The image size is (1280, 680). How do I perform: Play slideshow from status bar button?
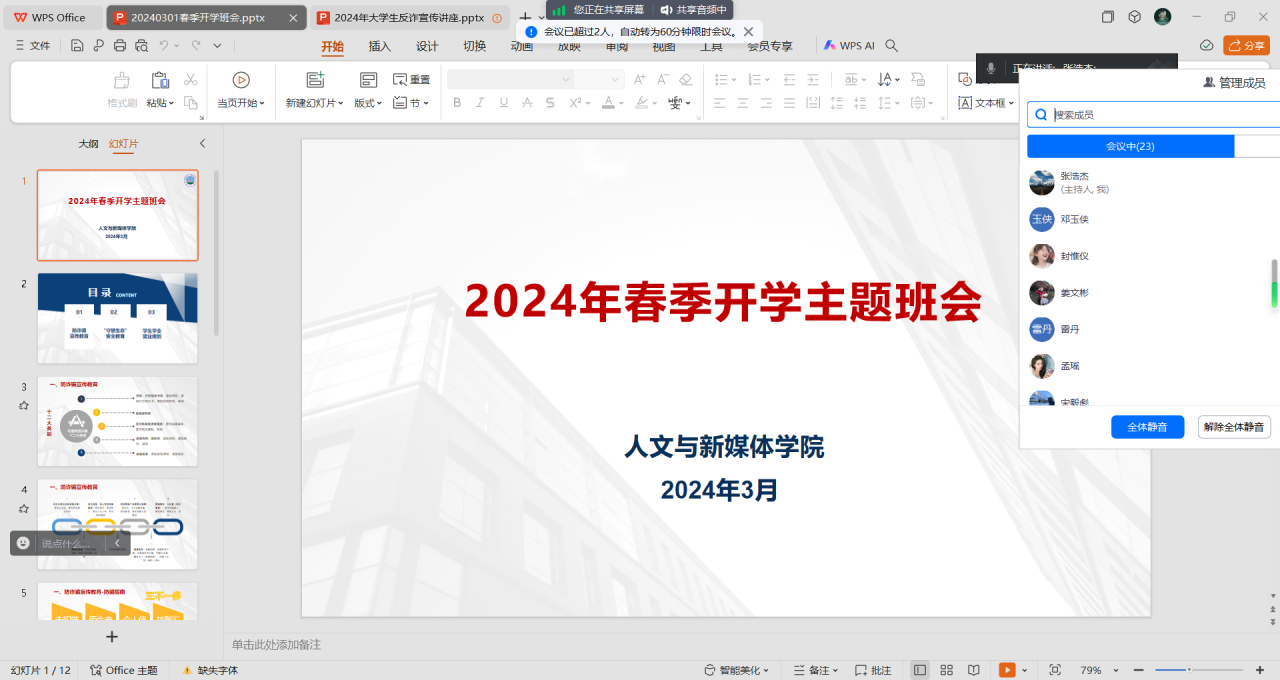pos(1007,670)
